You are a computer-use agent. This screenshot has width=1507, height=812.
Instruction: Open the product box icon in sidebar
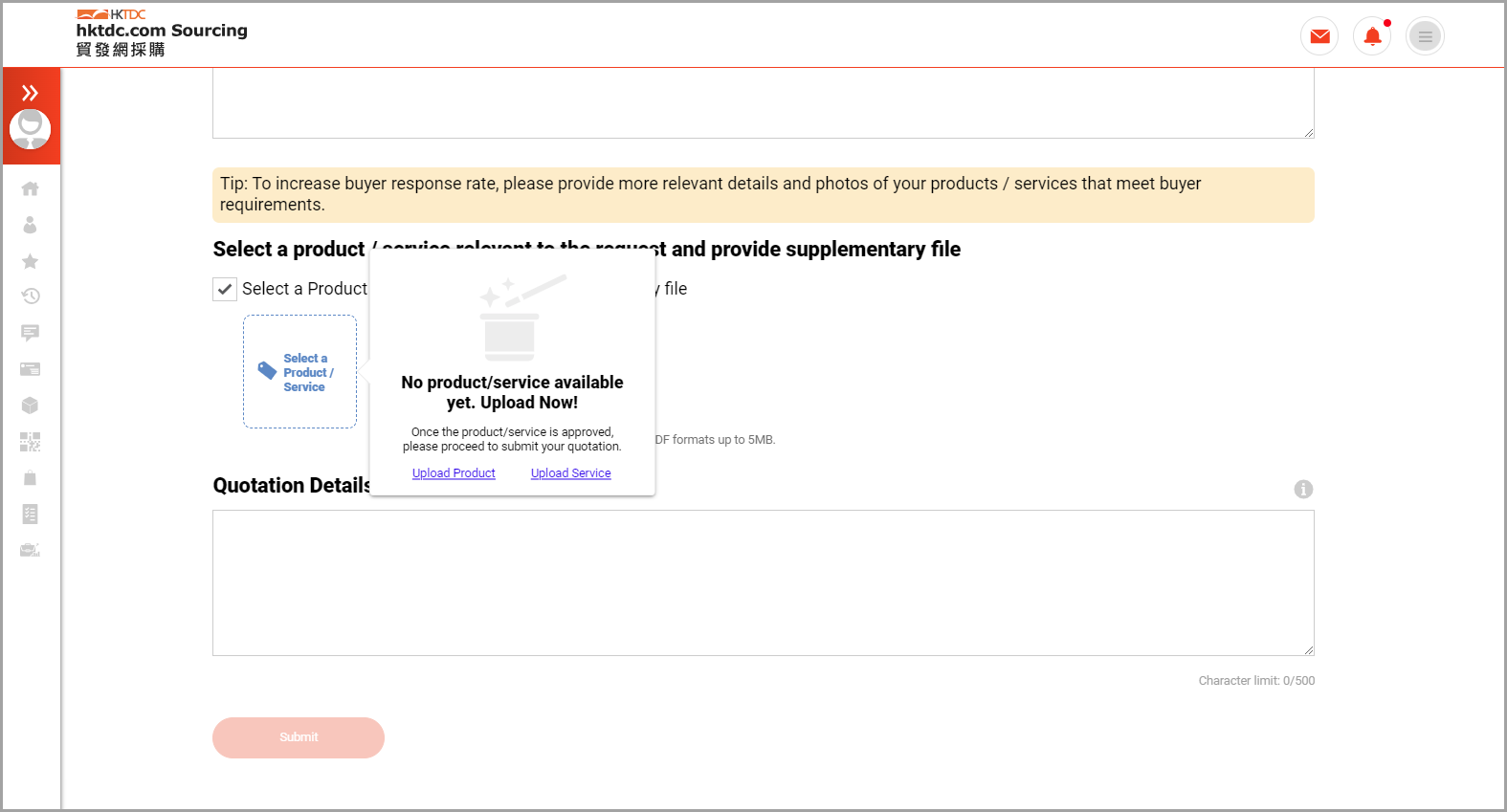click(30, 406)
